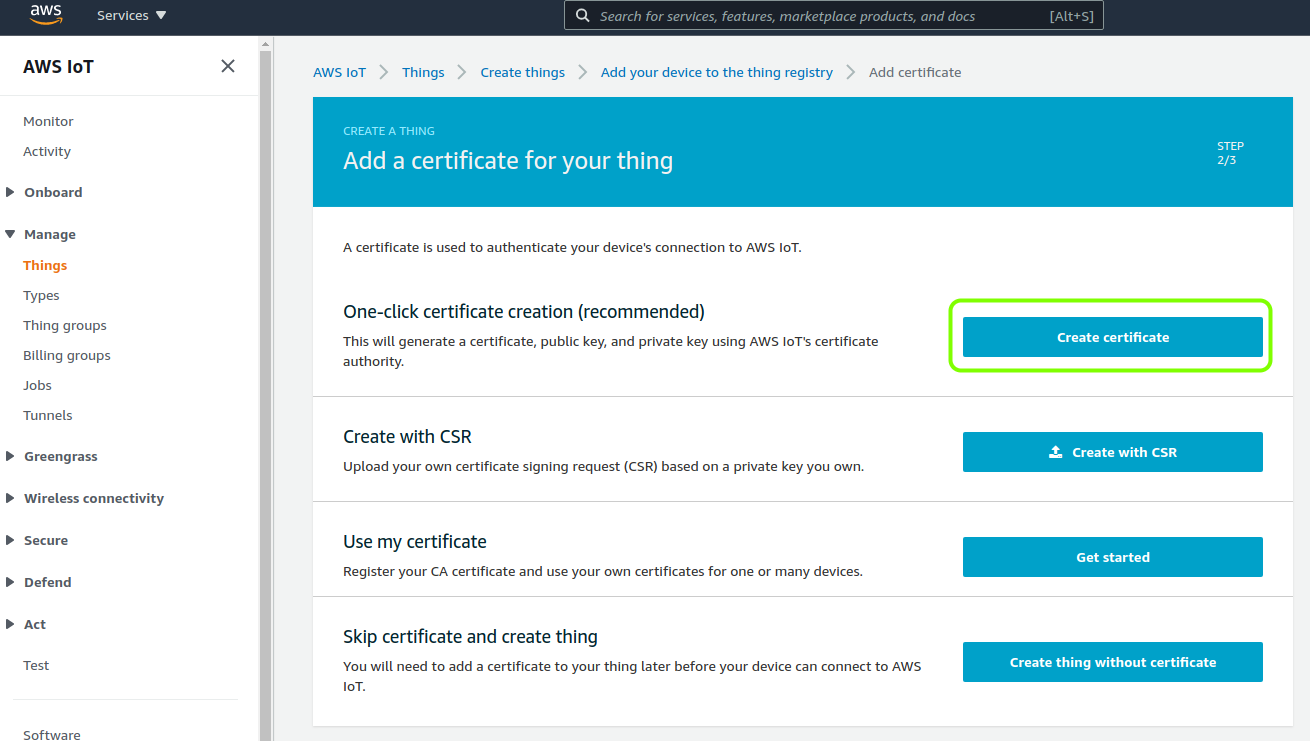Focus the AWS services search field
This screenshot has height=742, width=1311.
coord(834,16)
